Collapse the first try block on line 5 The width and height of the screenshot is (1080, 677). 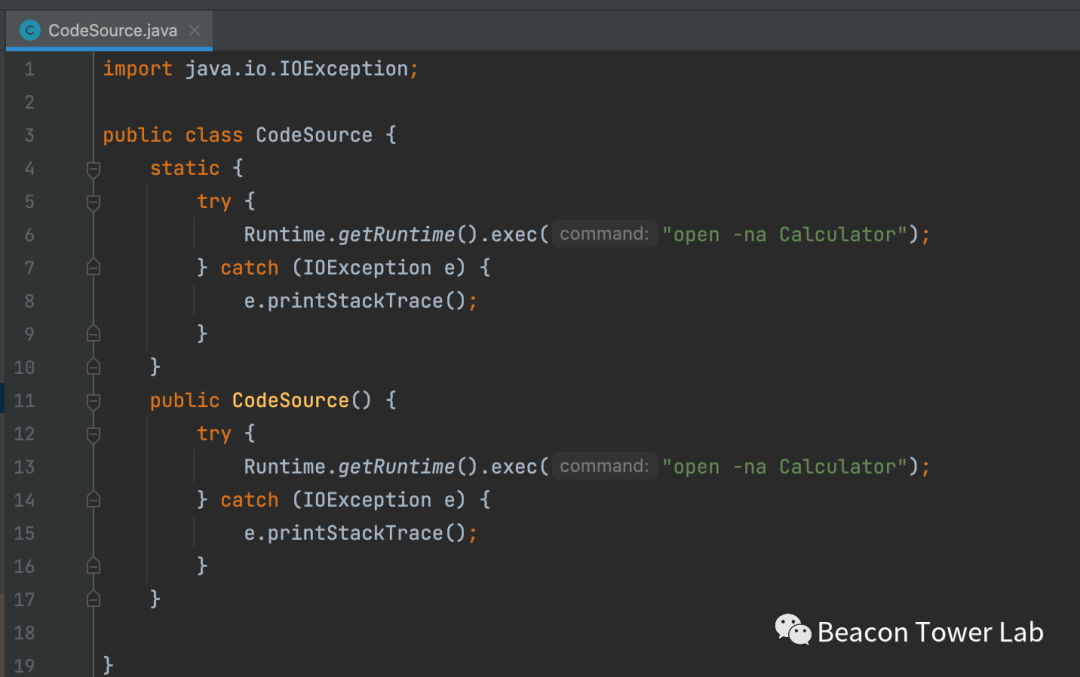point(93,202)
